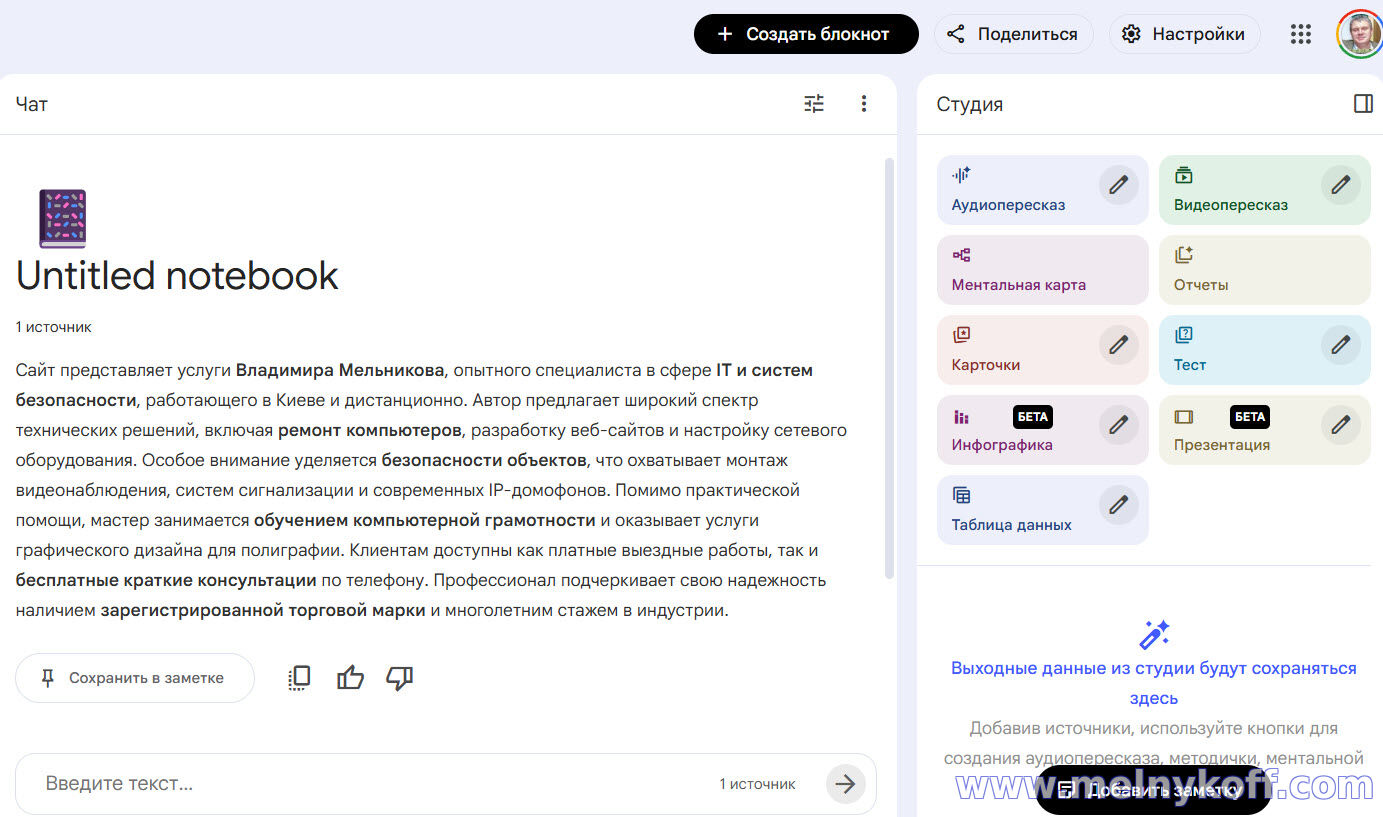
Task: Mark response with thumbs down
Action: pyautogui.click(x=400, y=678)
